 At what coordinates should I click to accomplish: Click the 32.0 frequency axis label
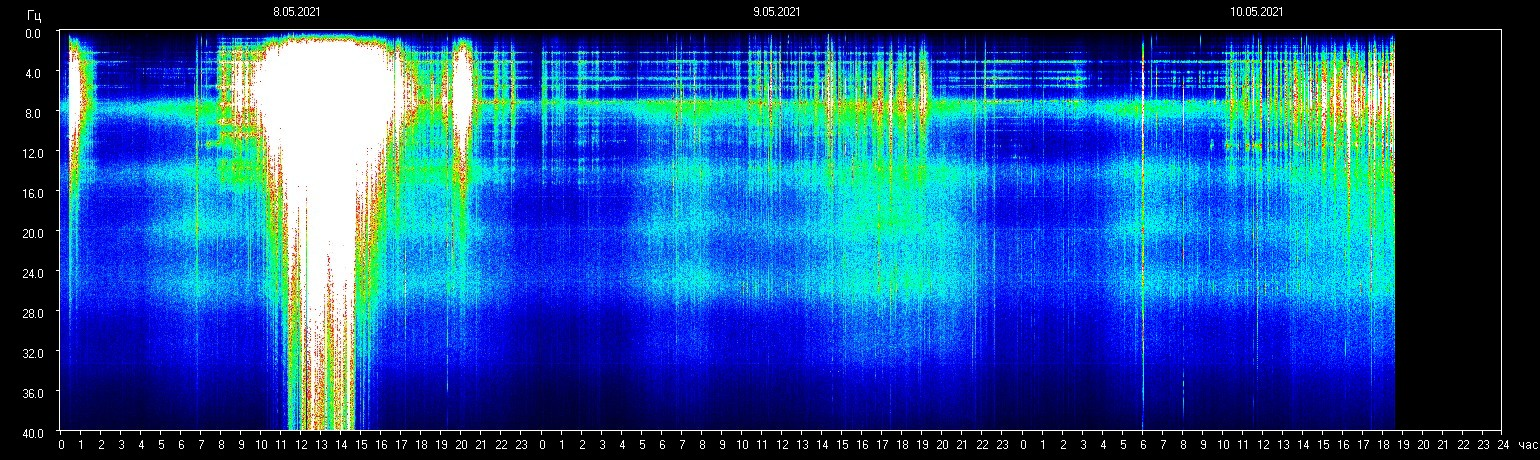32,352
